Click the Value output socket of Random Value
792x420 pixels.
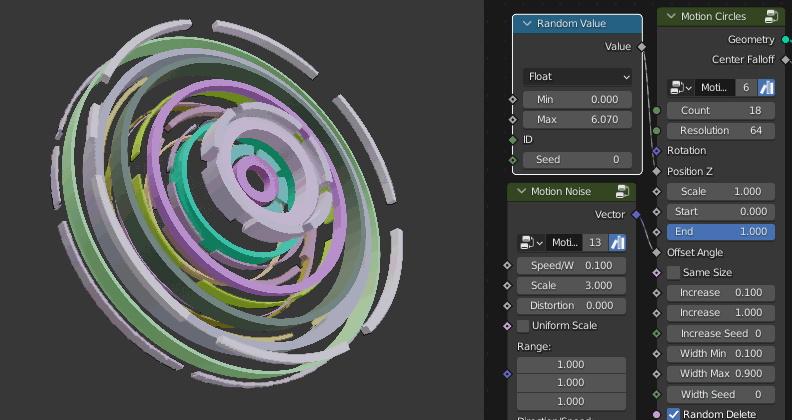click(641, 47)
